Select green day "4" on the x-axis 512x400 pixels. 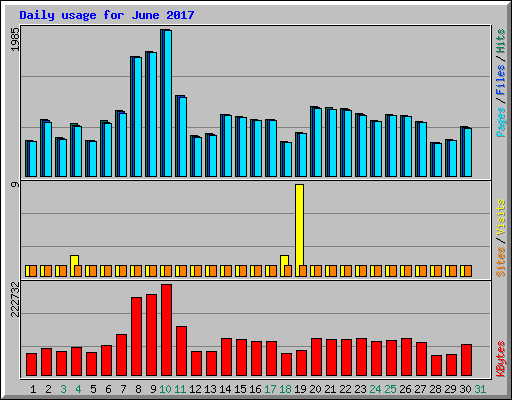(x=78, y=389)
